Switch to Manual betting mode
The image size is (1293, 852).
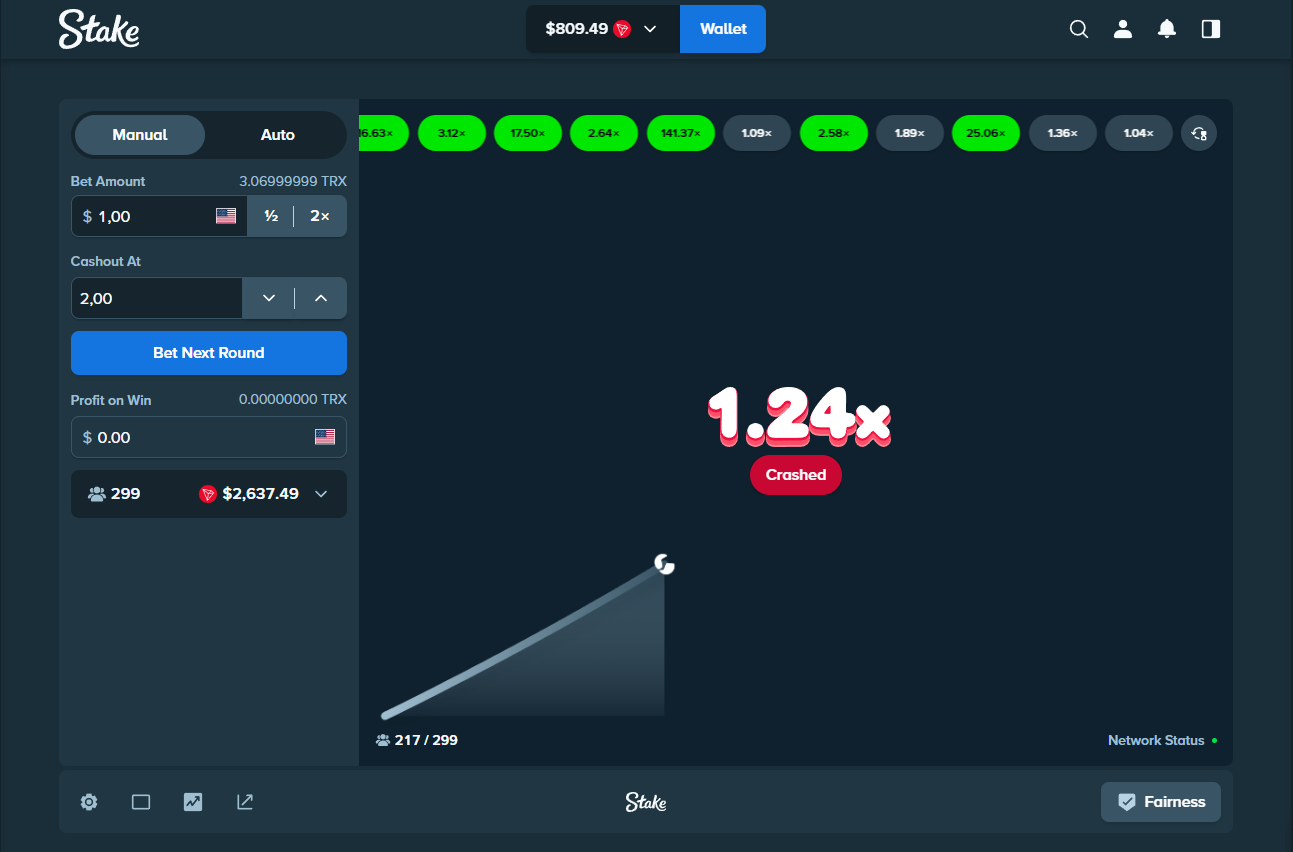point(140,135)
